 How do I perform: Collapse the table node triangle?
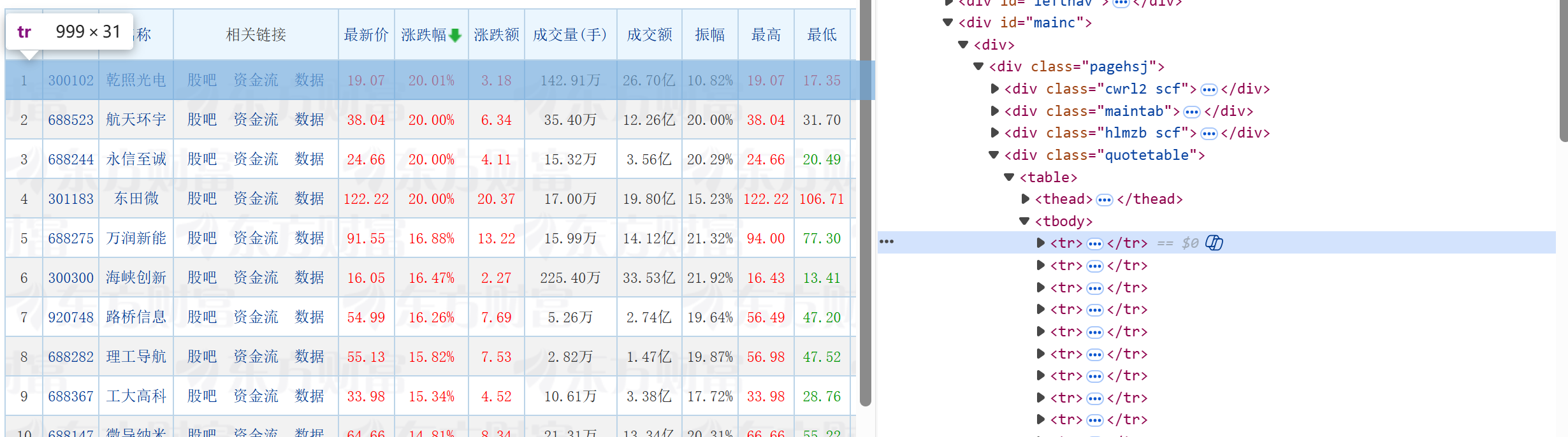pyautogui.click(x=1009, y=177)
